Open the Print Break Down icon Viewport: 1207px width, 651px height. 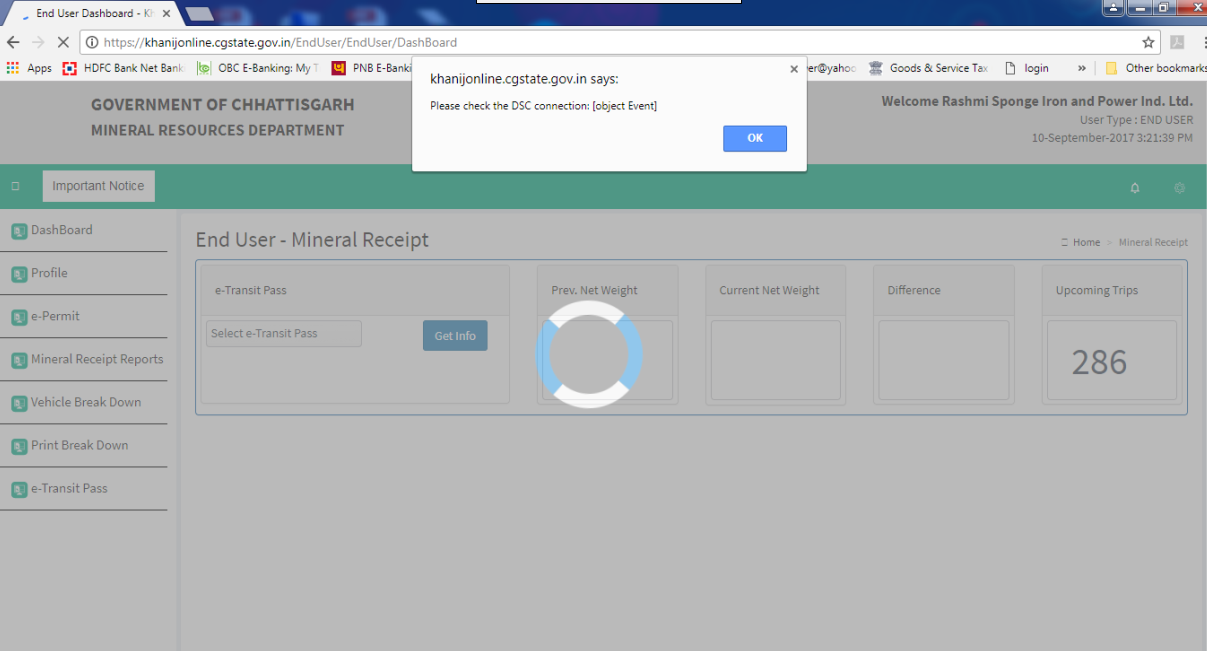coord(17,445)
